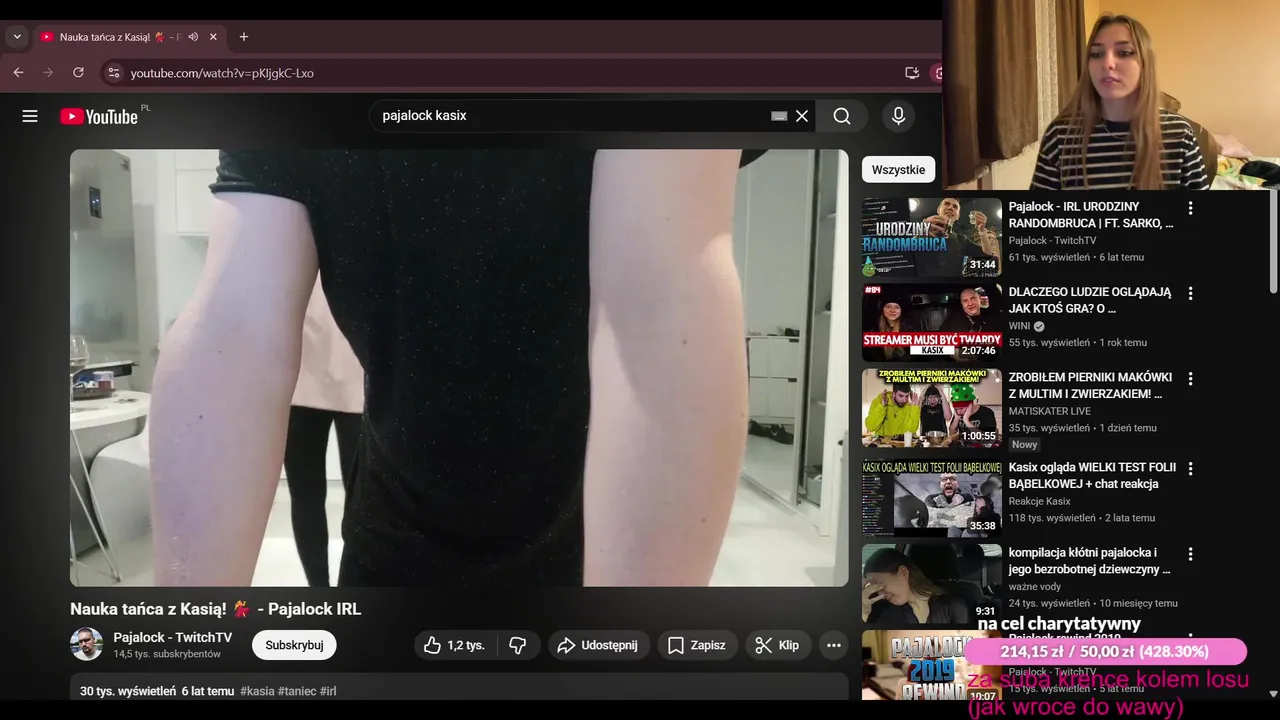Viewport: 1280px width, 720px height.
Task: Open Pajalock channel avatar
Action: coord(86,644)
